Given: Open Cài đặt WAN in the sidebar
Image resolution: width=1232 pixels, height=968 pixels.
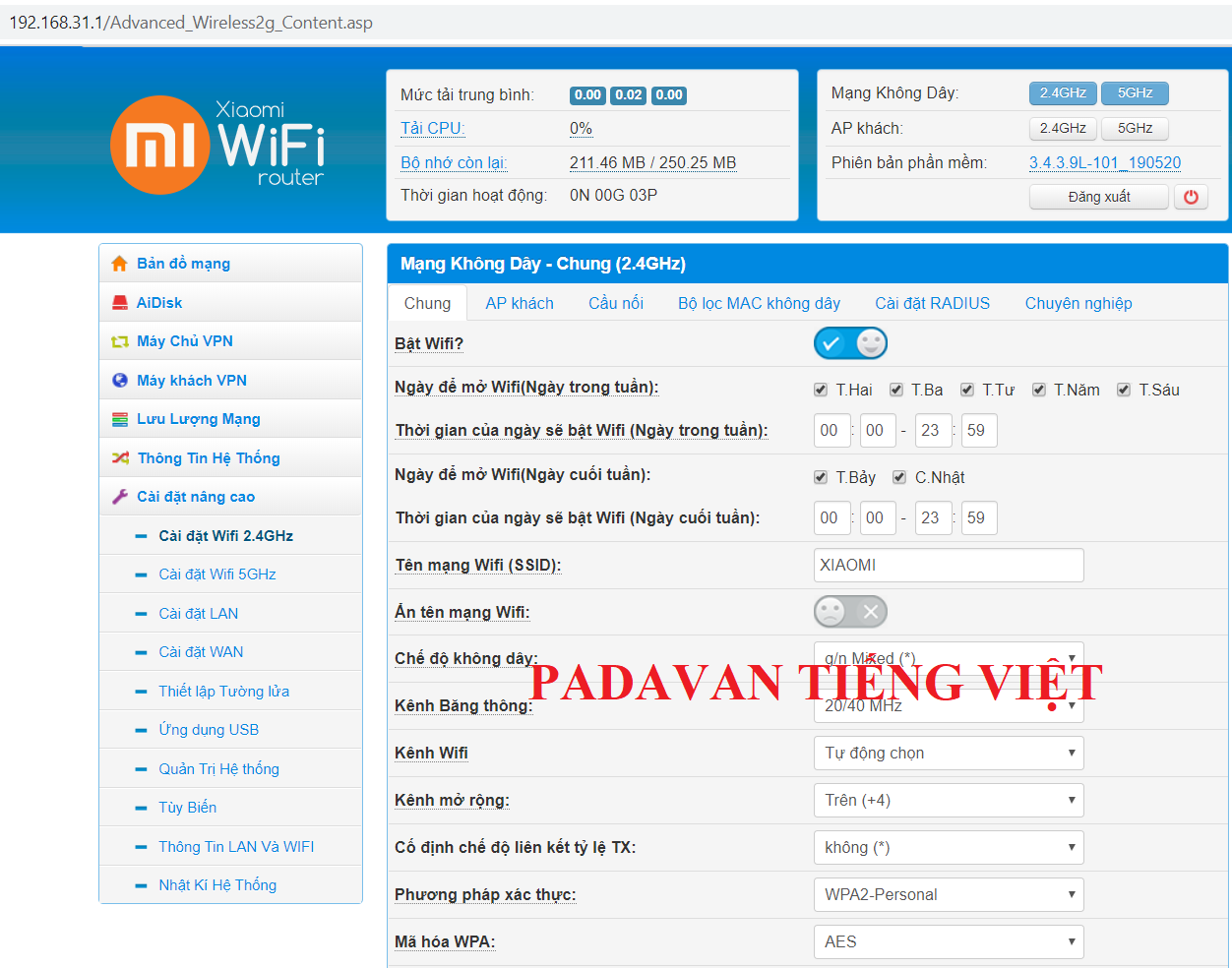Looking at the screenshot, I should (201, 652).
